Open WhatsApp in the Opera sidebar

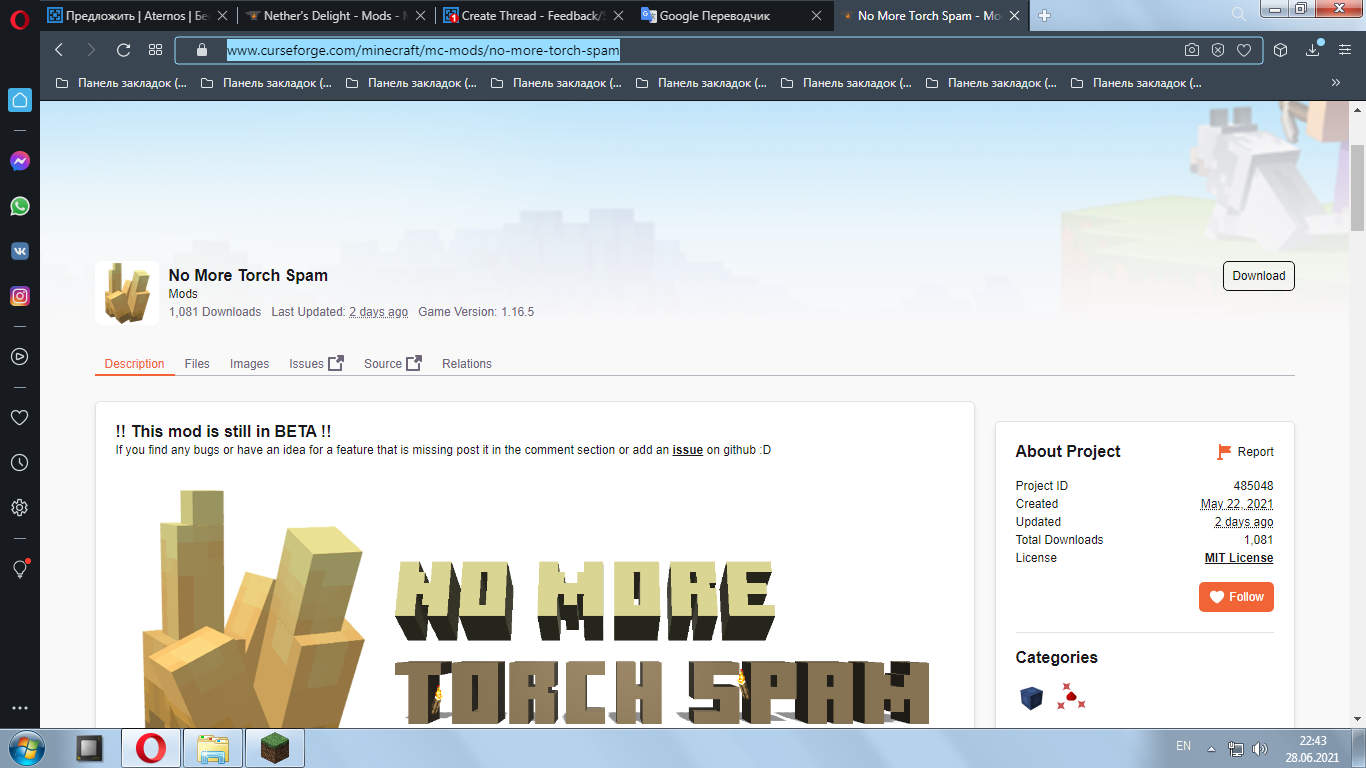[x=19, y=206]
